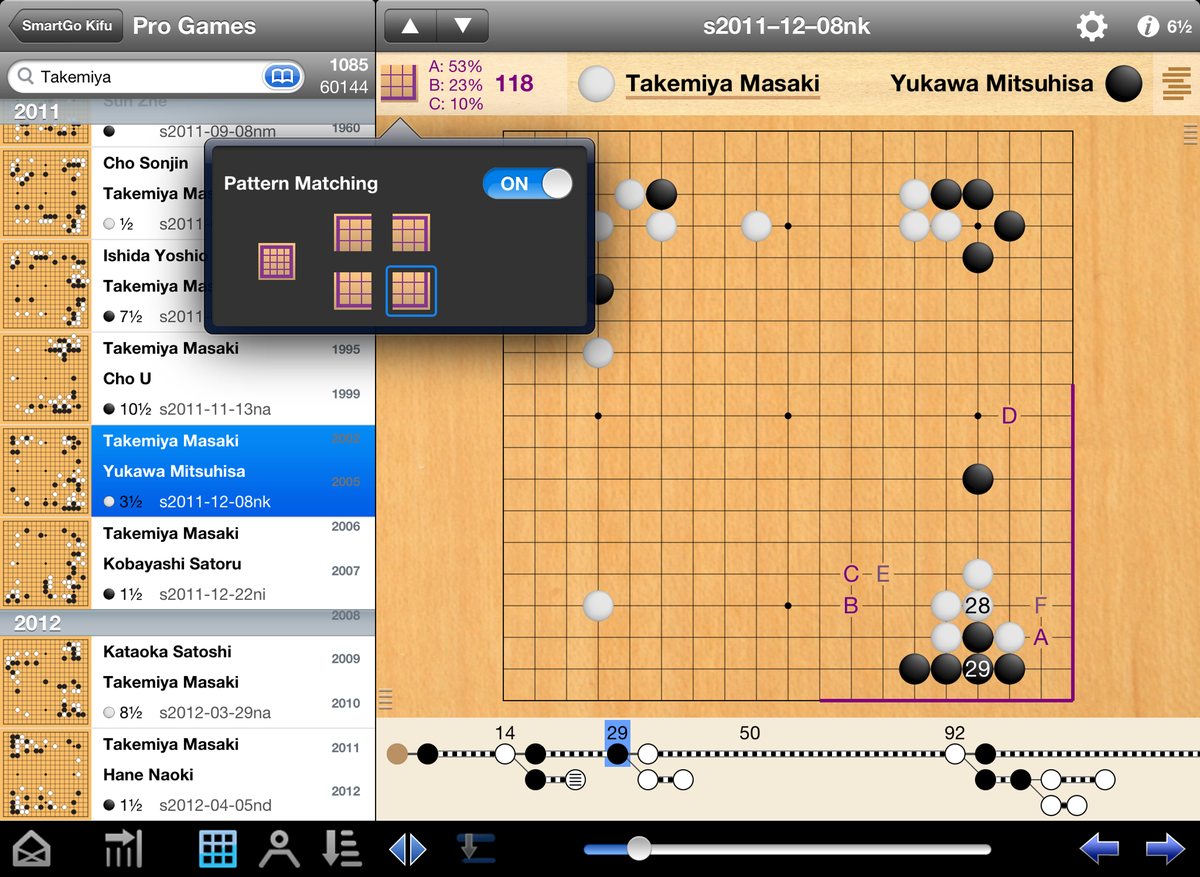Open the players icon in bottom toolbar
This screenshot has width=1200, height=877.
point(279,849)
